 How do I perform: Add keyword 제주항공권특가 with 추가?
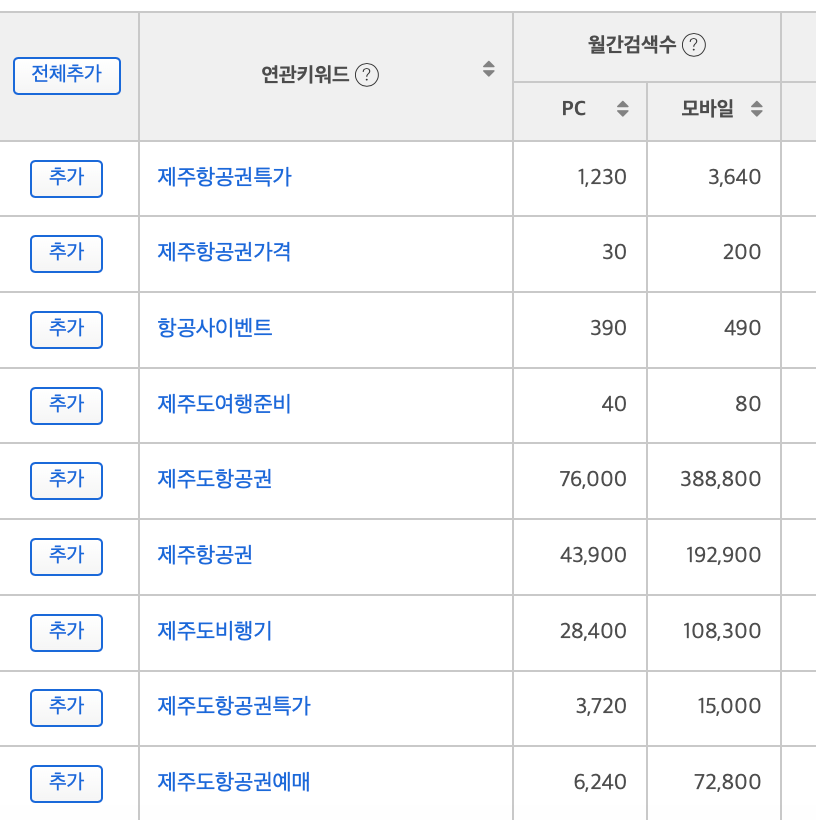(66, 179)
